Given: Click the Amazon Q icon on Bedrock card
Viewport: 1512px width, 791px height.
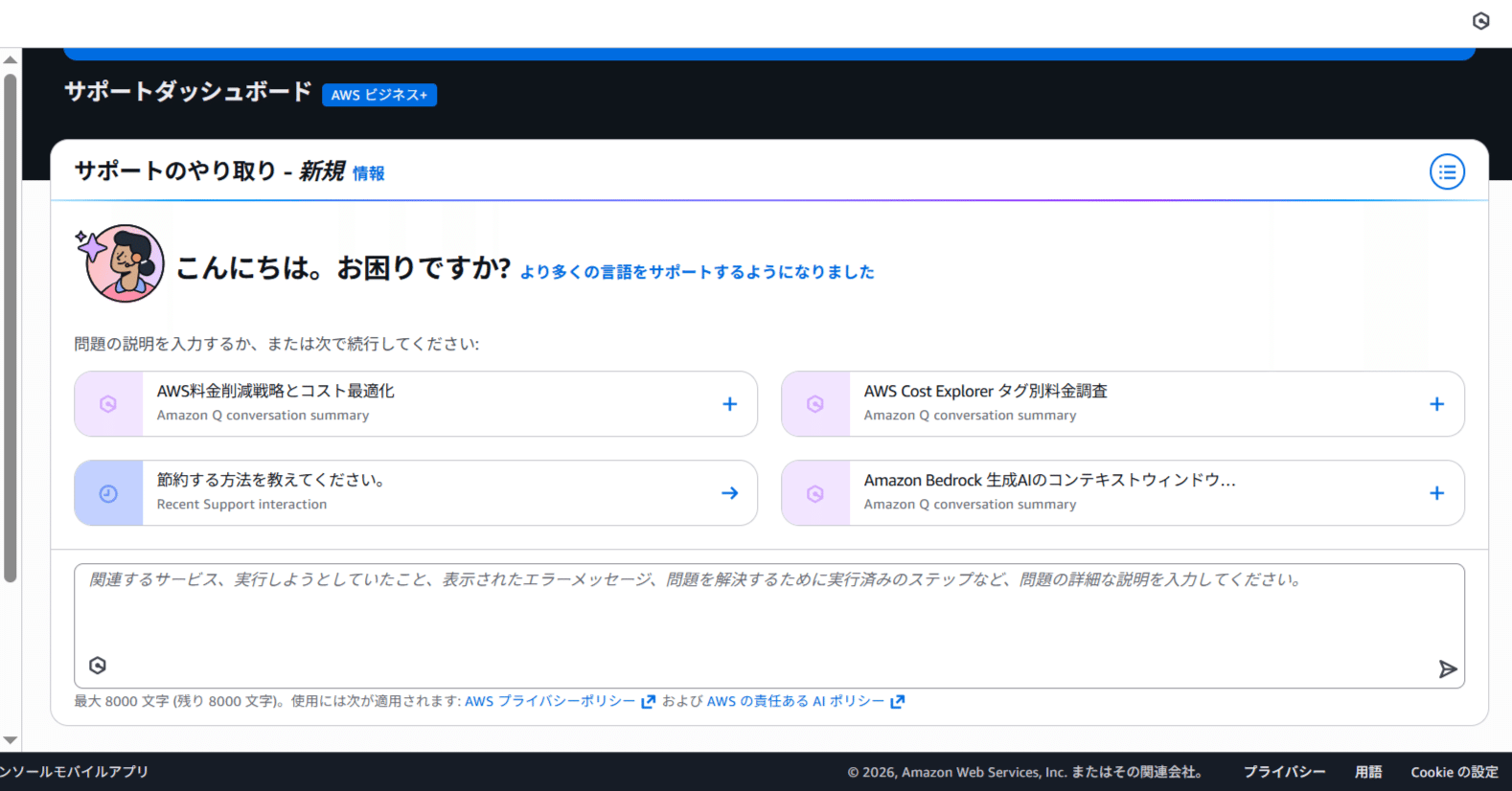Looking at the screenshot, I should point(815,493).
